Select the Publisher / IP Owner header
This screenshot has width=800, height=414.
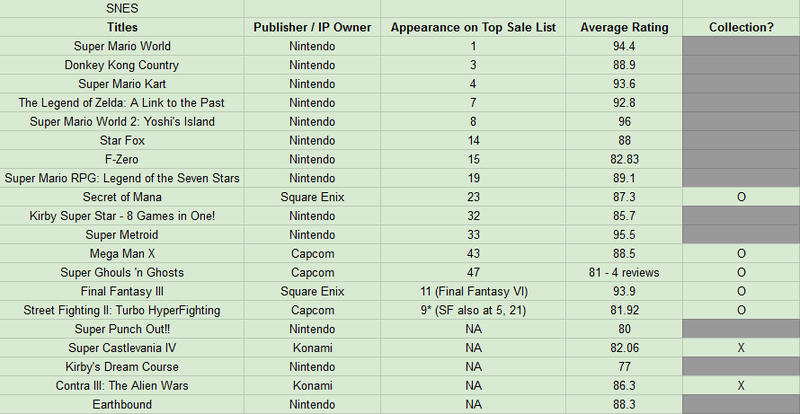click(x=312, y=27)
